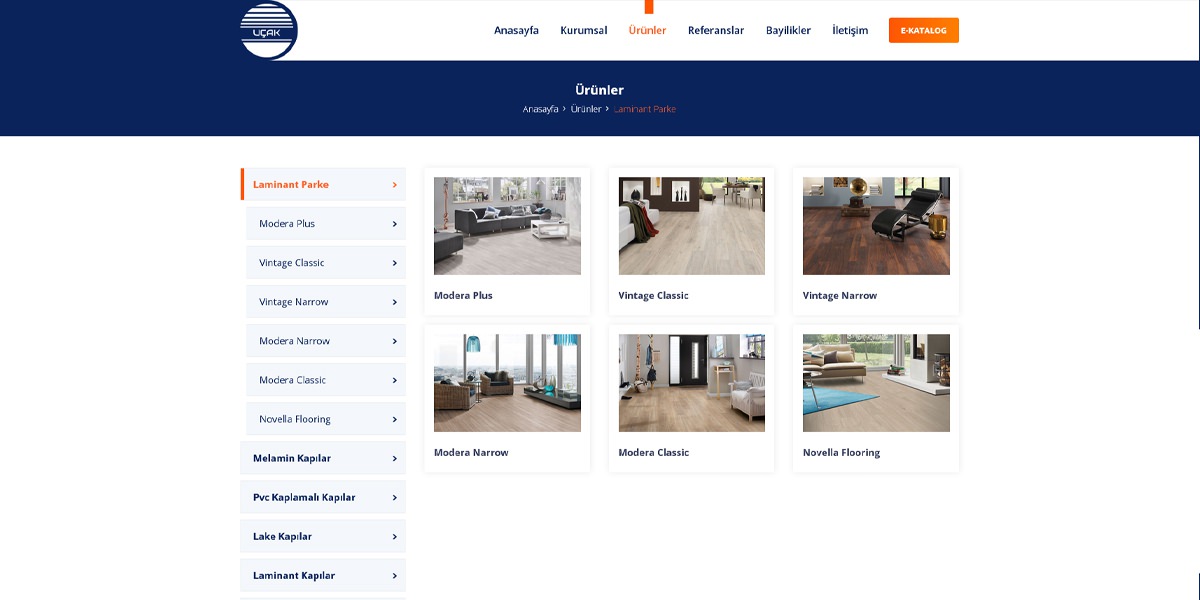
Task: Click the Laminant Parke breadcrumb
Action: pyautogui.click(x=645, y=109)
